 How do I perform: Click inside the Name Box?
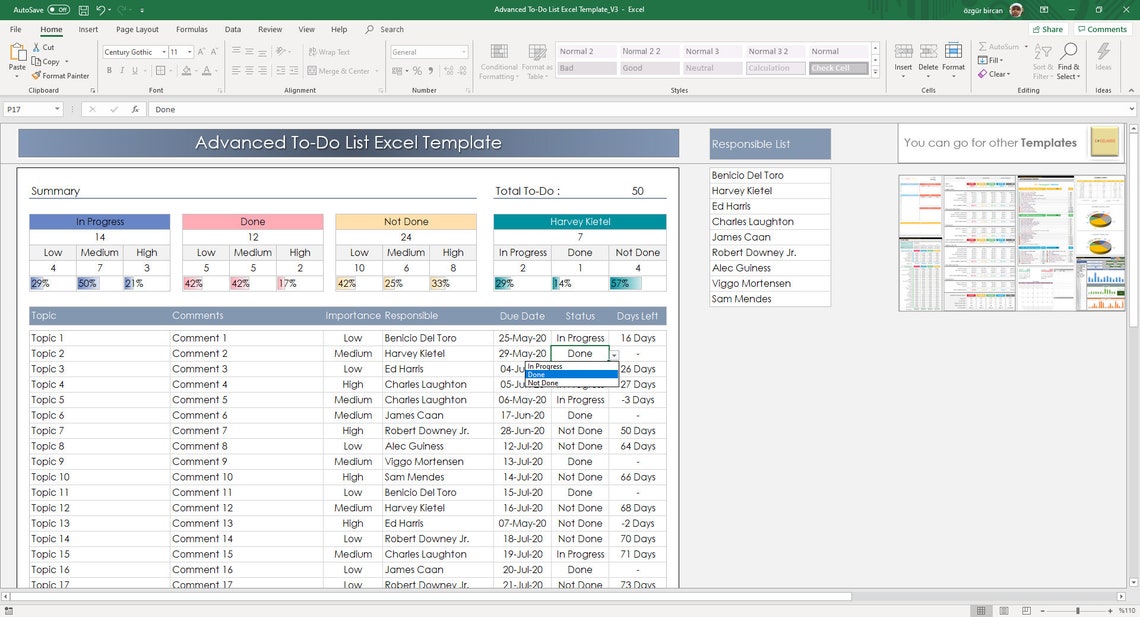tap(27, 109)
